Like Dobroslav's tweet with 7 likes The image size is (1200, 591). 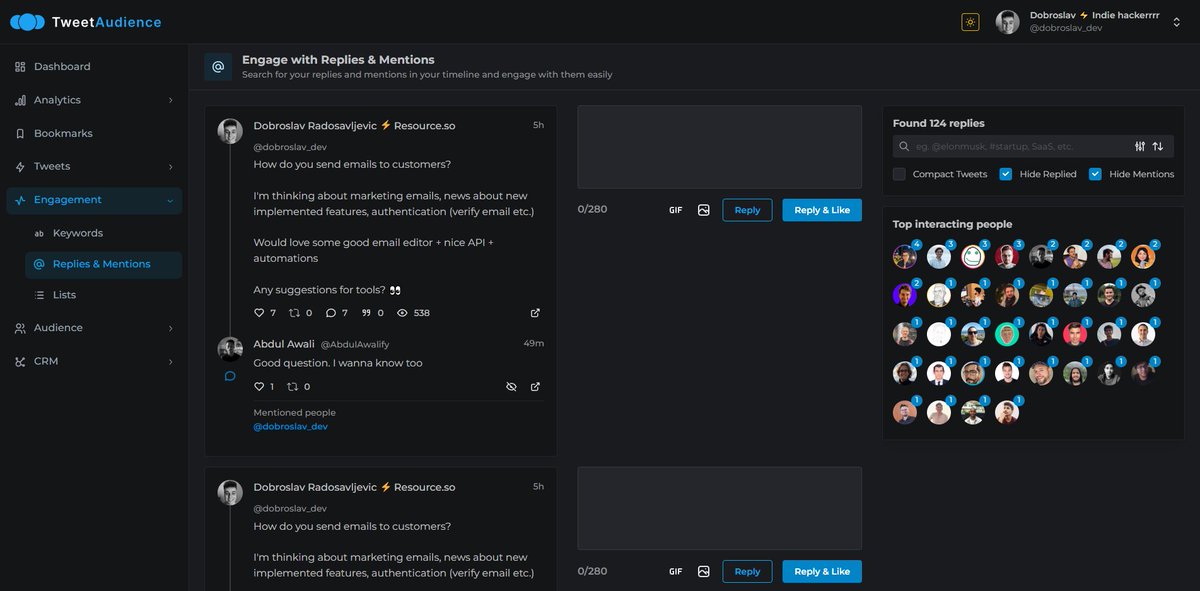[259, 313]
